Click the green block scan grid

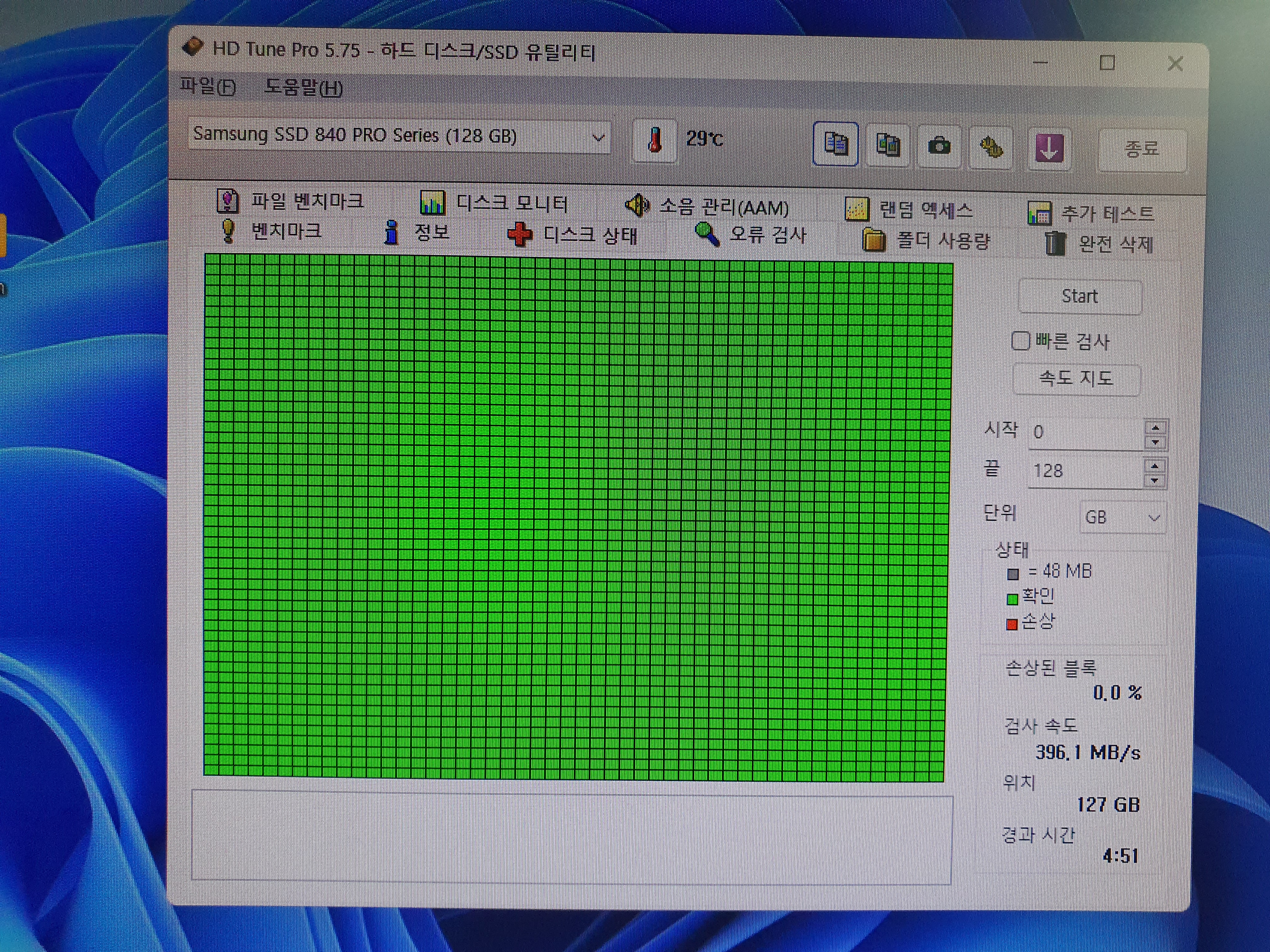578,518
